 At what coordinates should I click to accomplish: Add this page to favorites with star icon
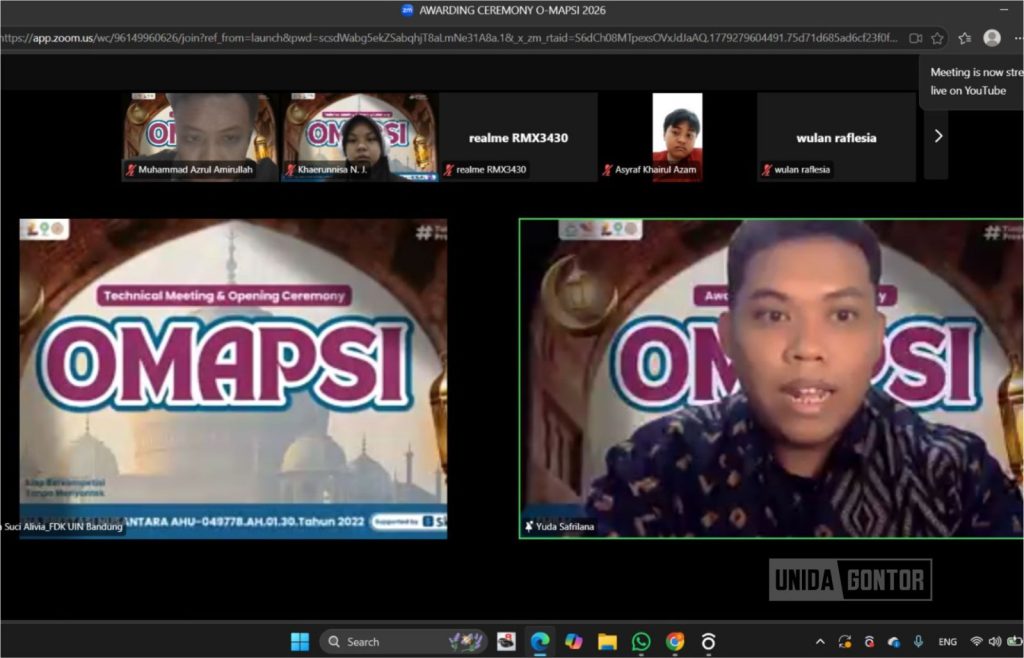[937, 39]
